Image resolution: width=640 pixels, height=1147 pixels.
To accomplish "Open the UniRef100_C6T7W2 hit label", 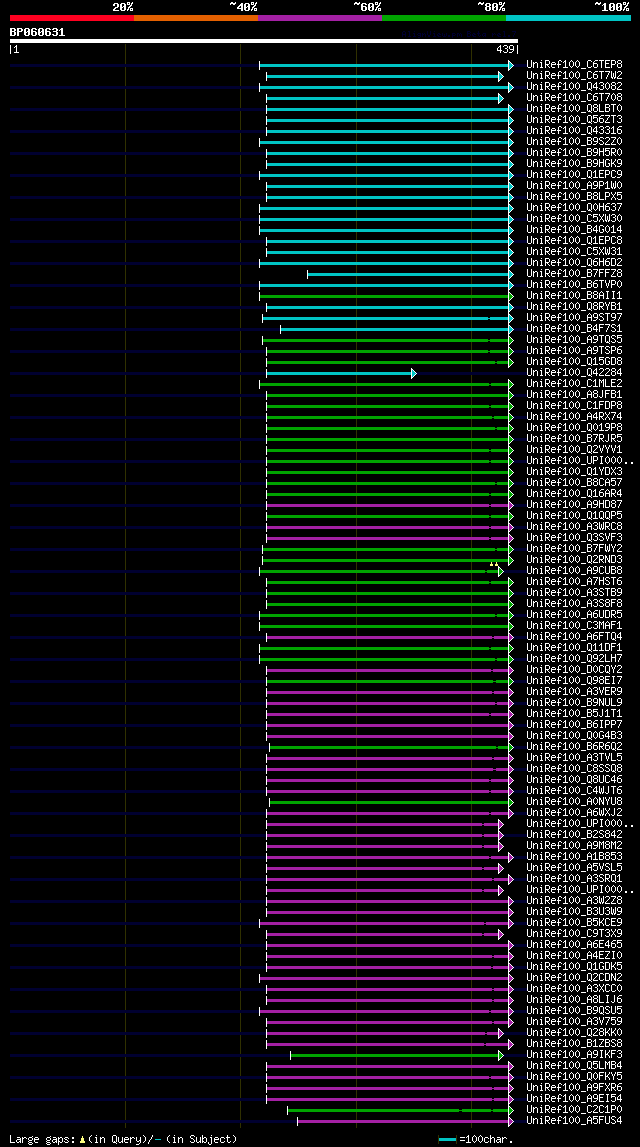I will pos(574,75).
